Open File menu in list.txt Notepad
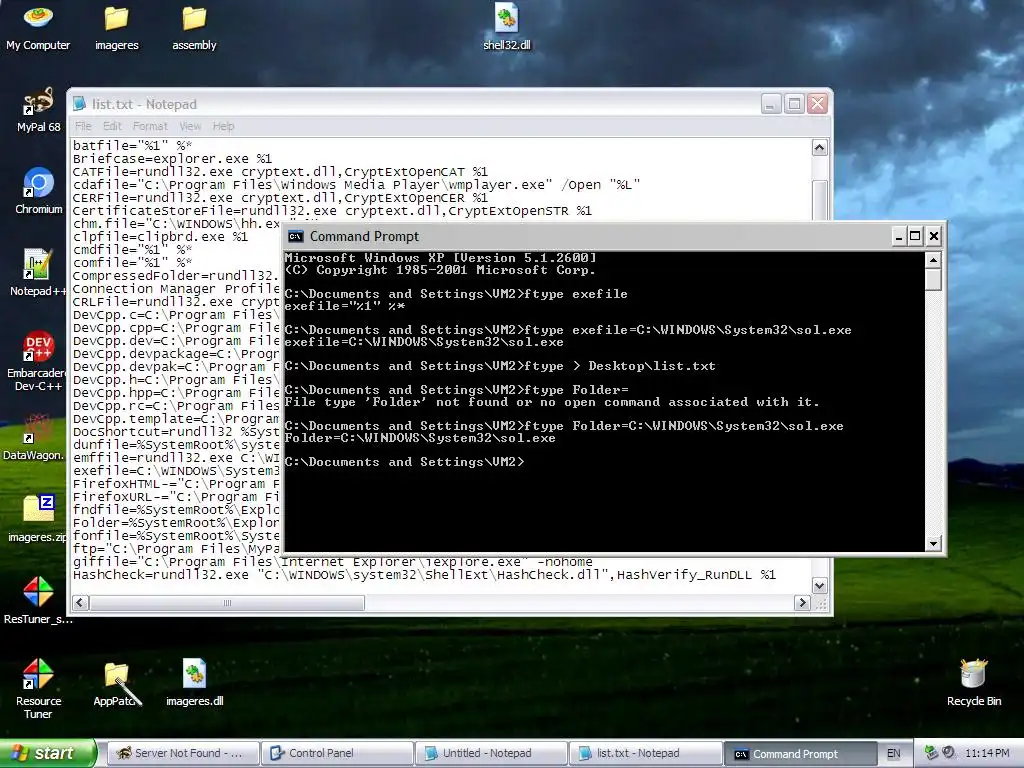Screen dimensions: 1024x768 (83, 126)
